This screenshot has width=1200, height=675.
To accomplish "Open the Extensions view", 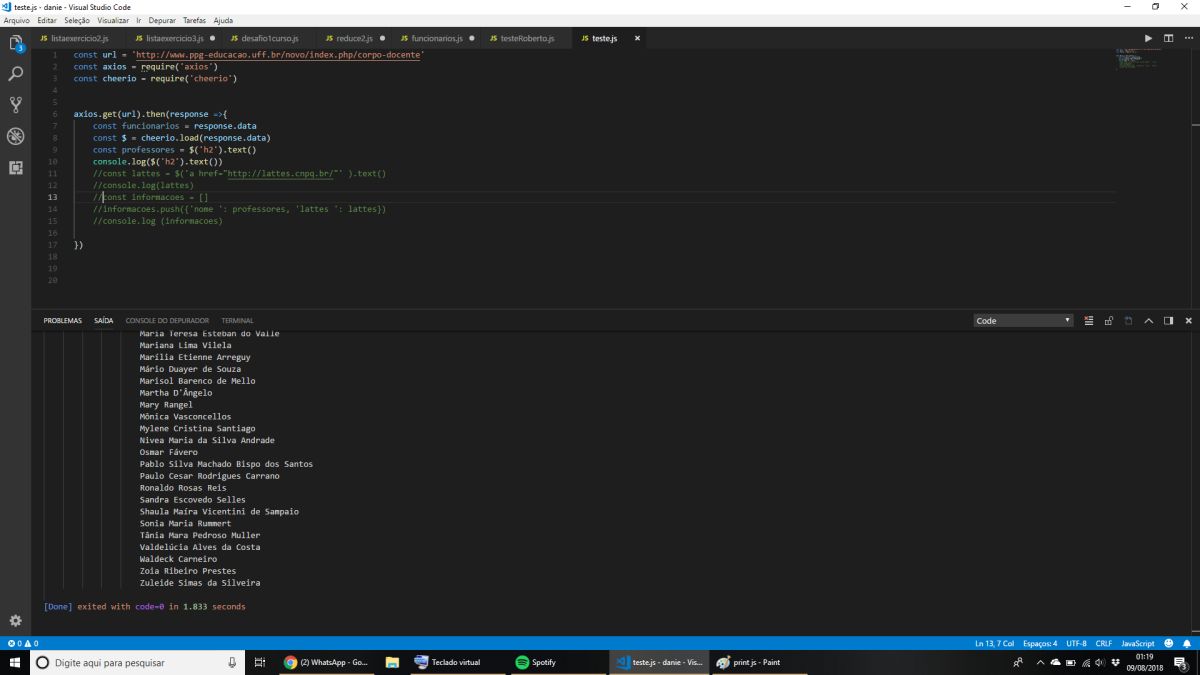I will (x=16, y=167).
